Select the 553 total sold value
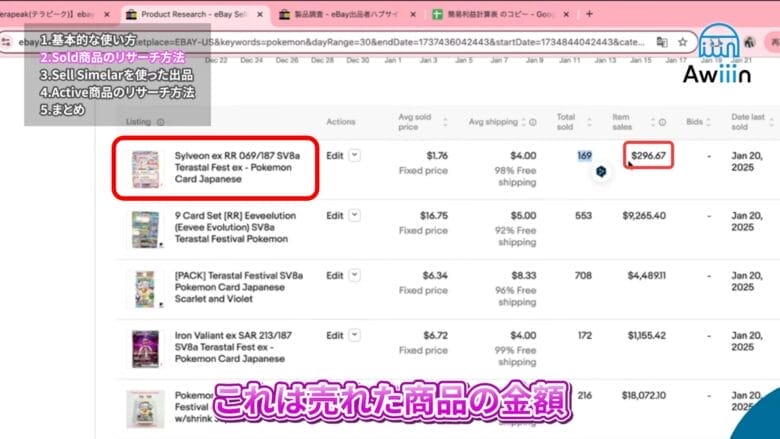Image resolution: width=780 pixels, height=439 pixels. (584, 216)
